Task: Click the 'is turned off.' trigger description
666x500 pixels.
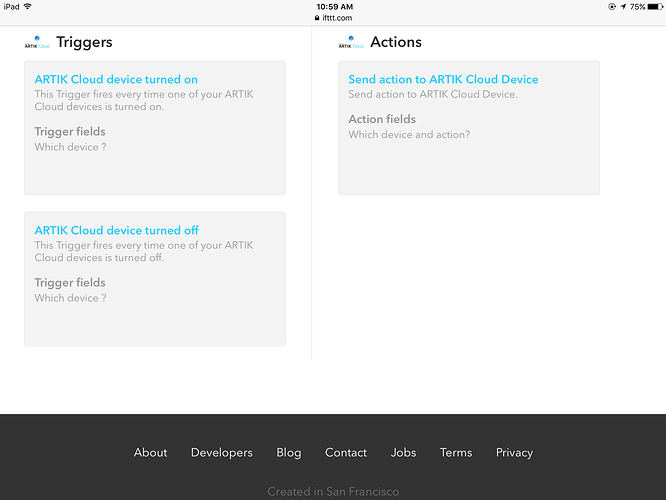Action: coord(144,251)
